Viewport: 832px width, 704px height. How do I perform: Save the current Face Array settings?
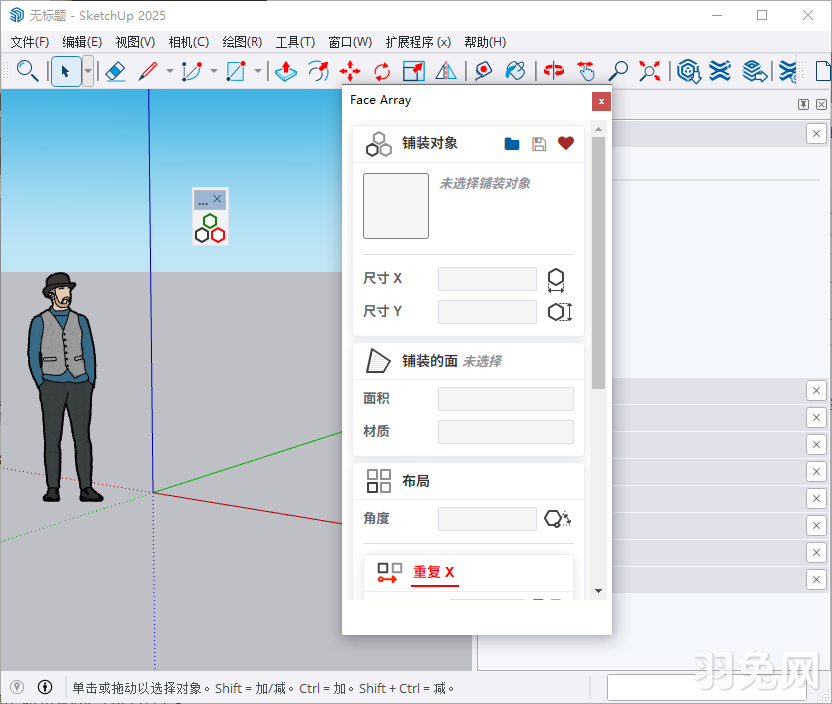(538, 143)
